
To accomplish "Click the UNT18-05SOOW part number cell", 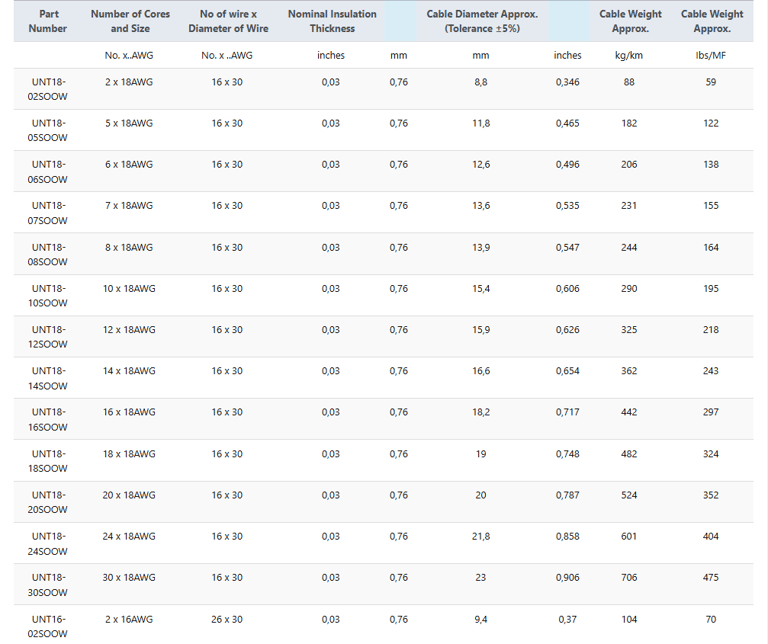I will 48,131.
